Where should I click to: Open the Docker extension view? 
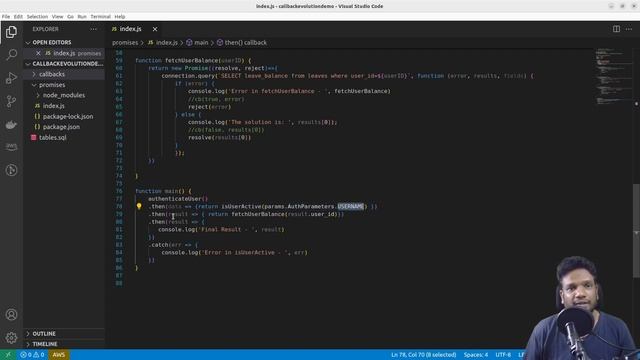11,124
